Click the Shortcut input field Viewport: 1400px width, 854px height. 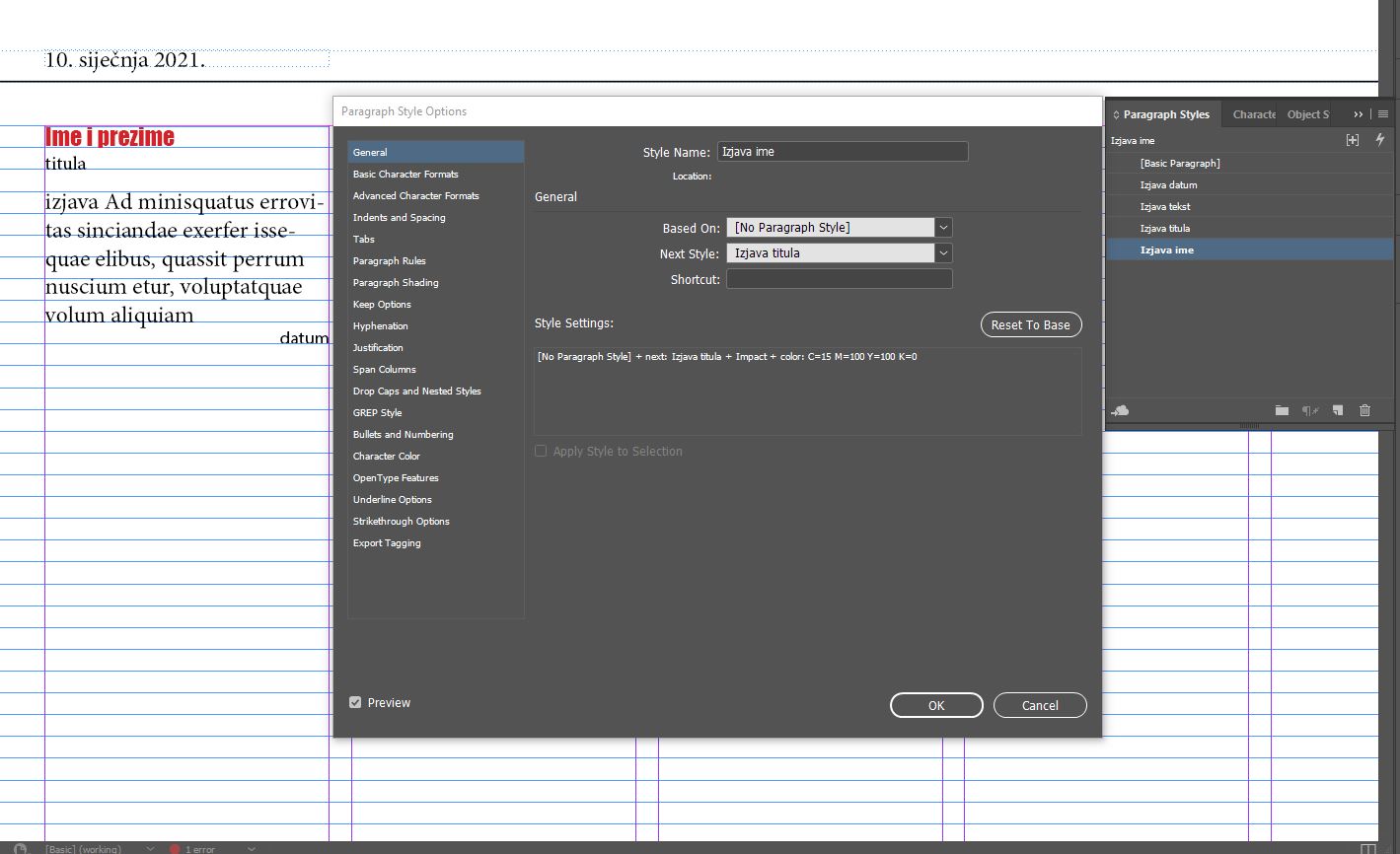point(840,279)
